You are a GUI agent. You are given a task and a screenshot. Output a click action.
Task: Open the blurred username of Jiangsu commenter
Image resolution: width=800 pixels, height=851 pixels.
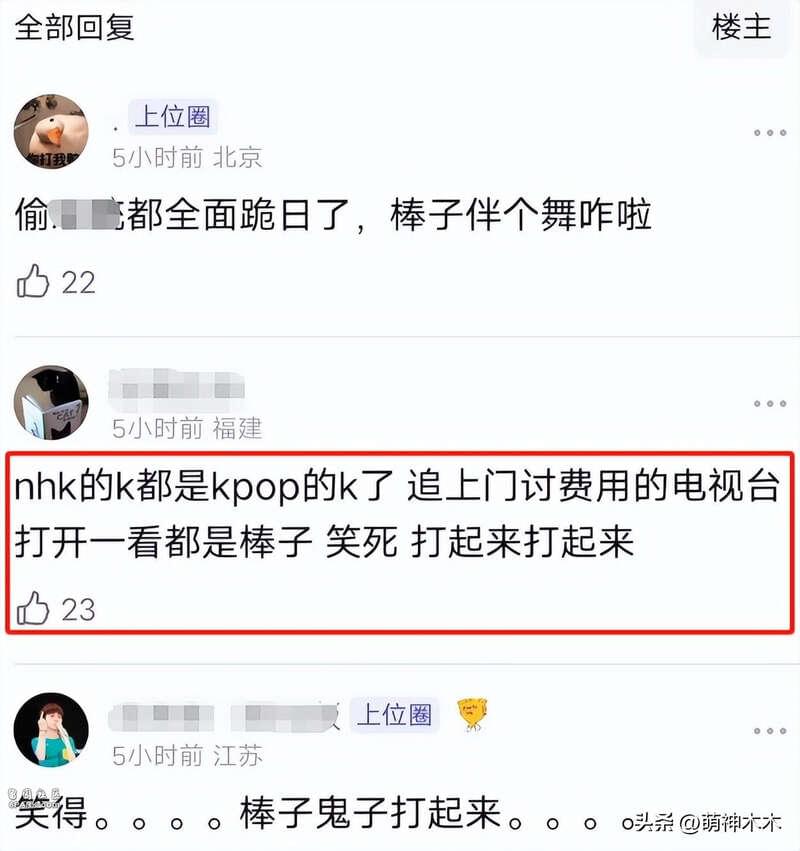click(225, 716)
